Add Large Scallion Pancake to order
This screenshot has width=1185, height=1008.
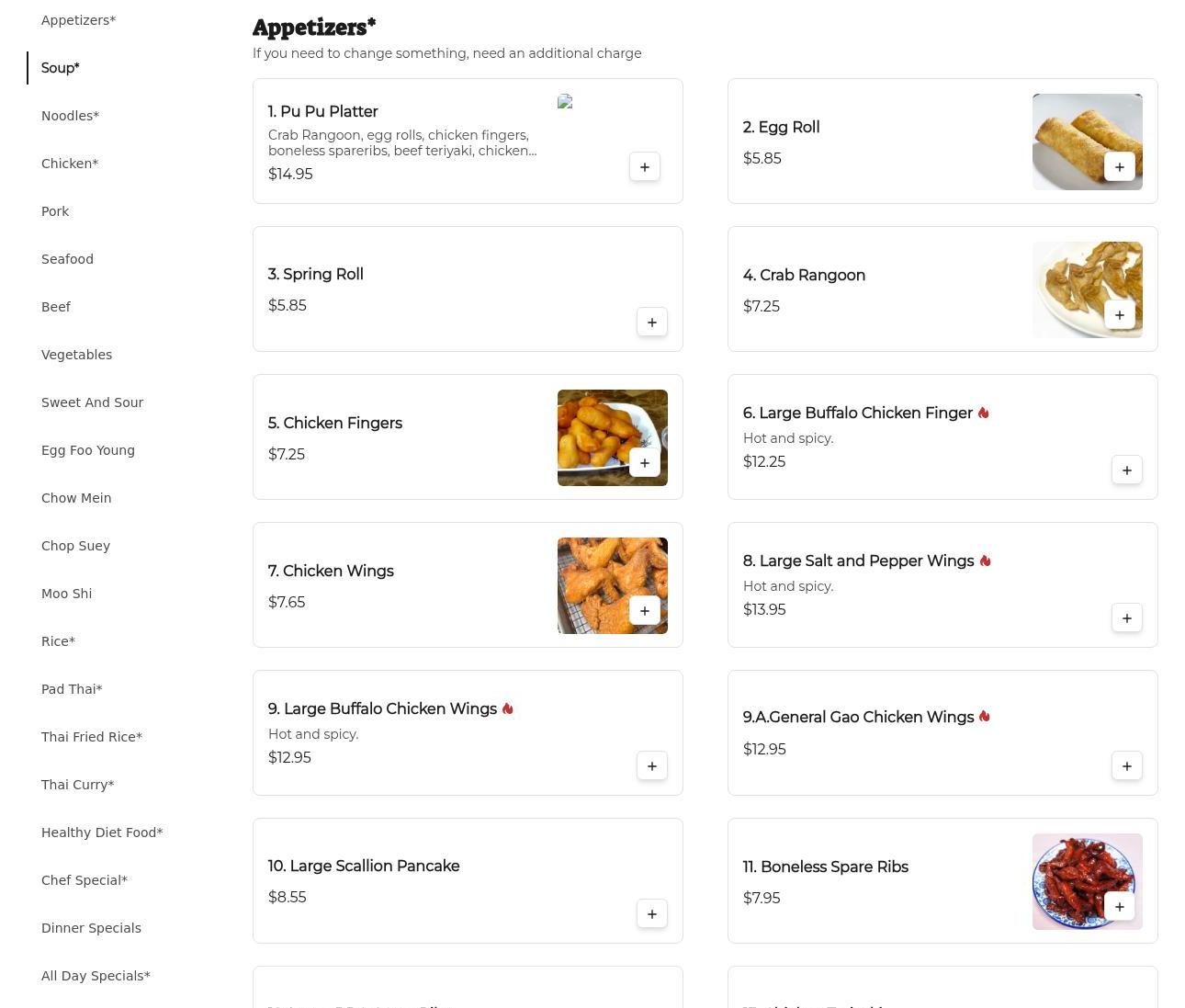coord(651,914)
